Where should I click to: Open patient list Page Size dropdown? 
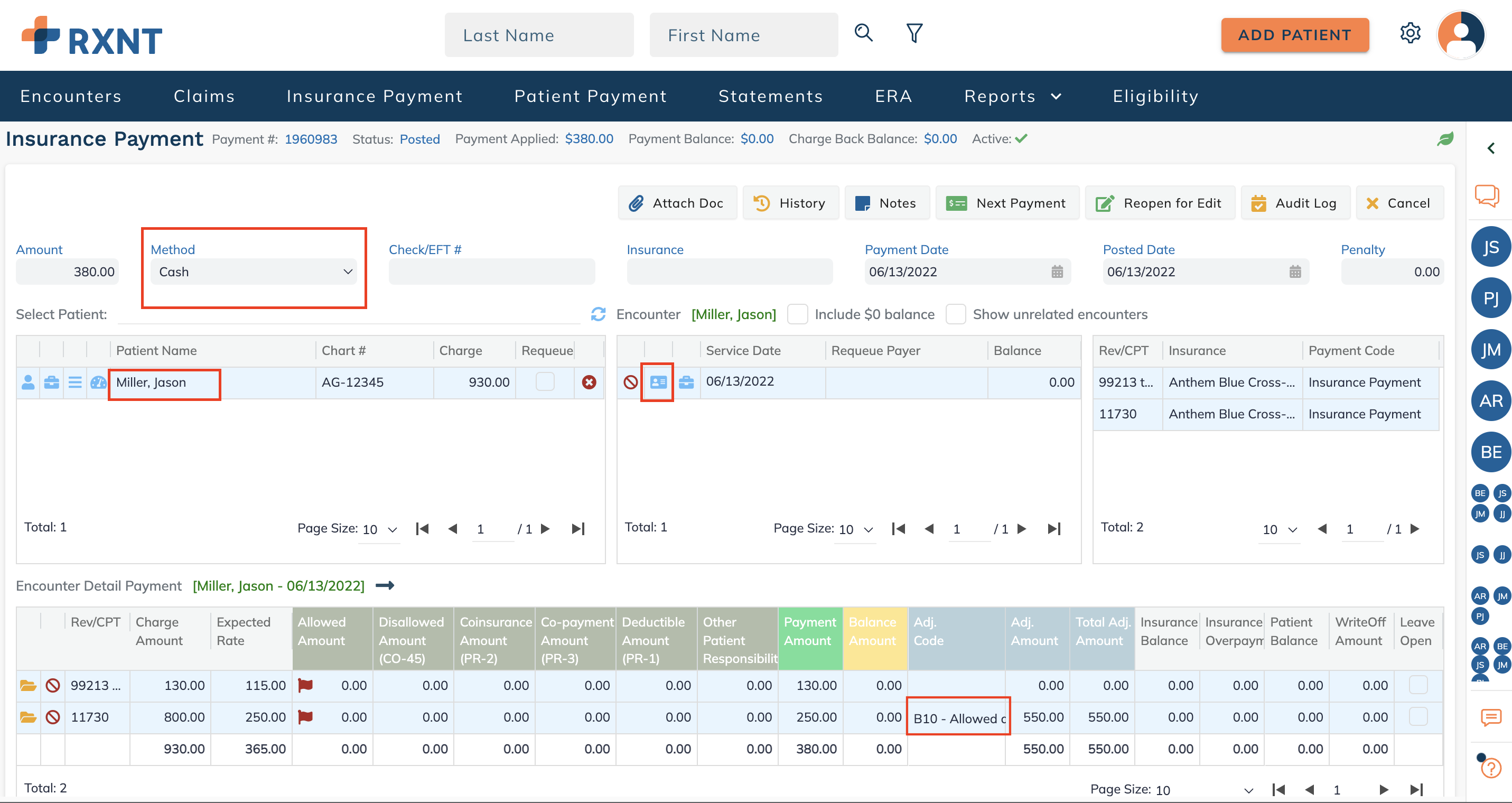[x=379, y=529]
